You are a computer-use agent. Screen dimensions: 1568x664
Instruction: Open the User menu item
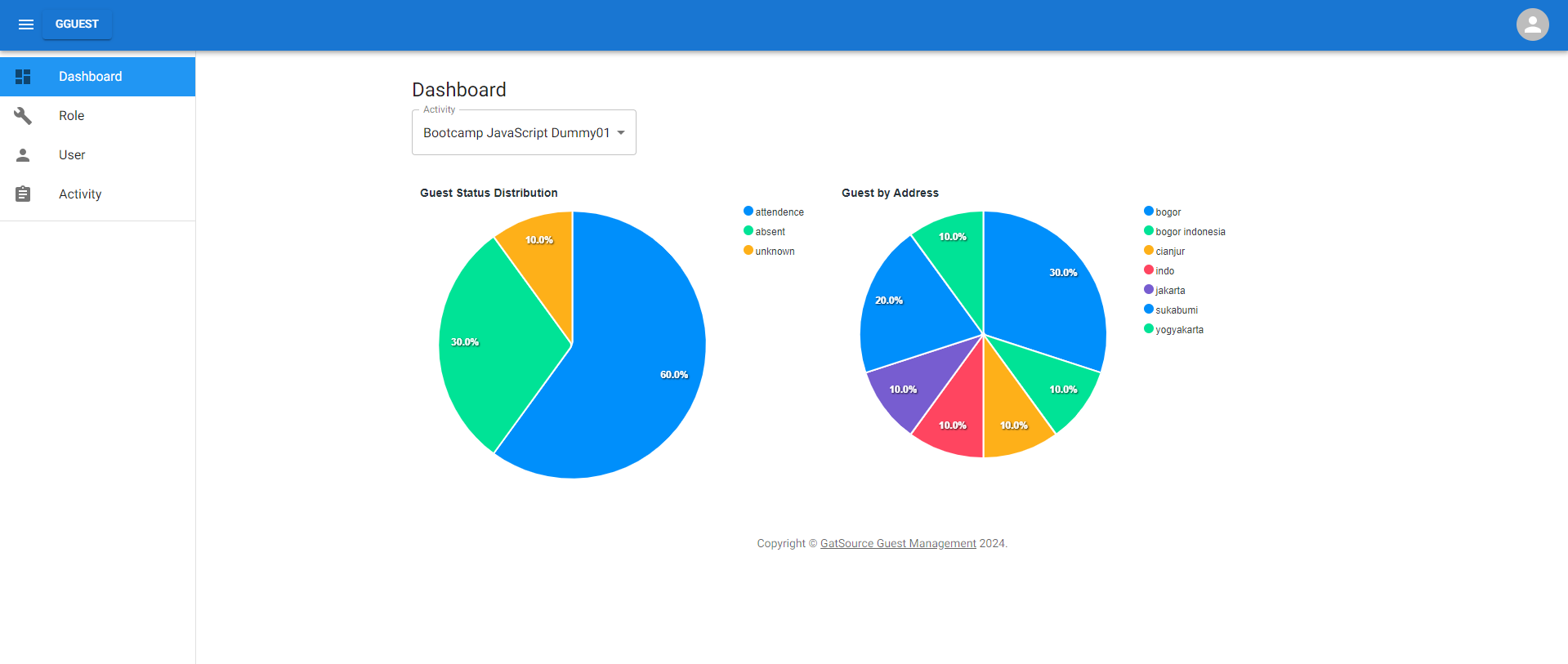click(98, 155)
